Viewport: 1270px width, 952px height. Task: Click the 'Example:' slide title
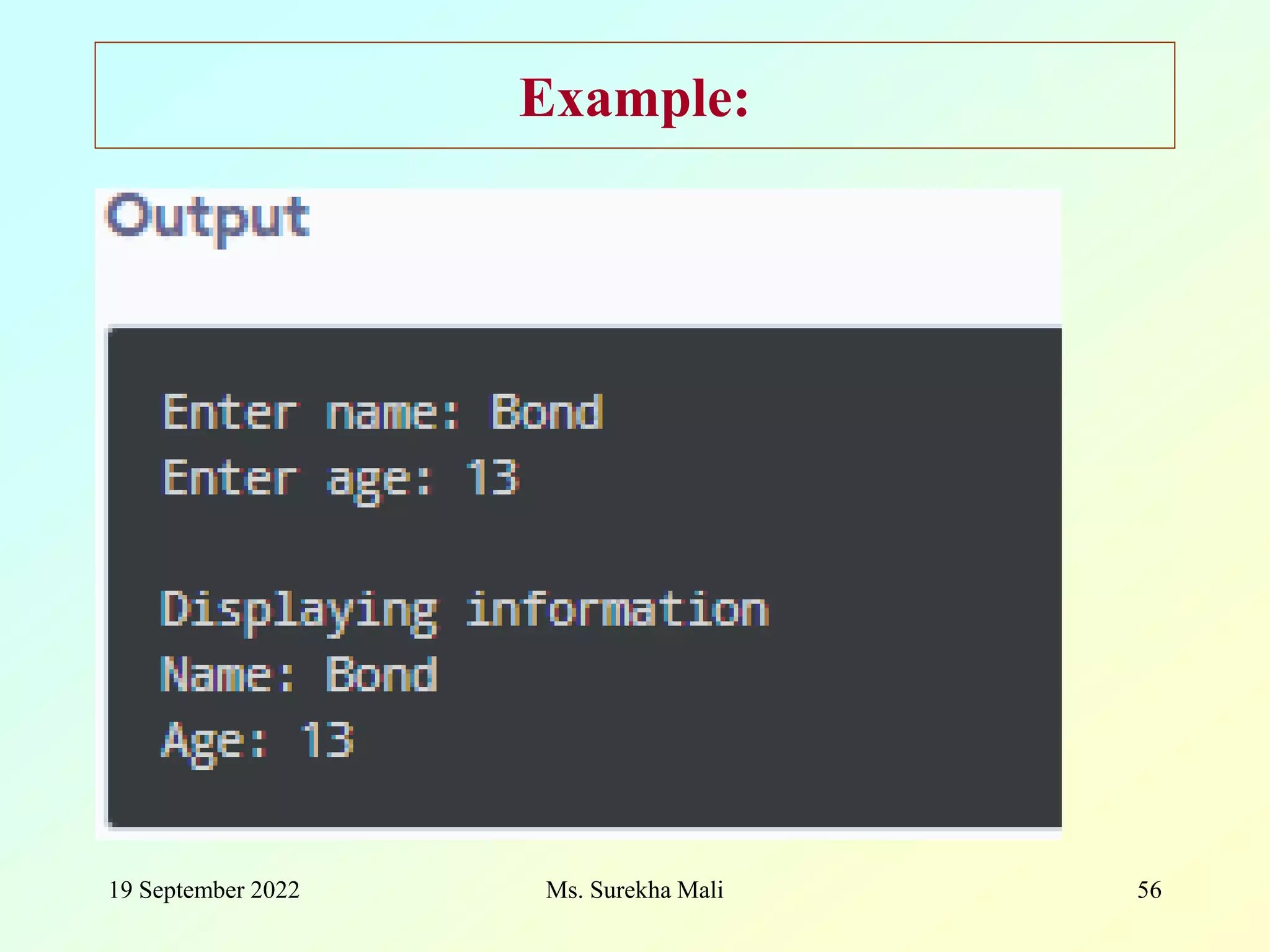point(634,98)
